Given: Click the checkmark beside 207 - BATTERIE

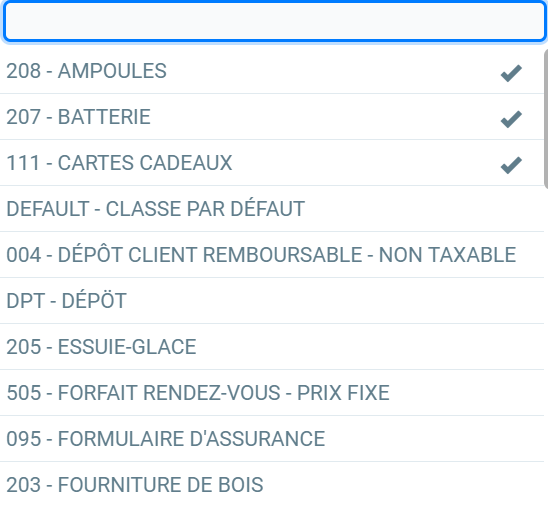Looking at the screenshot, I should 511,119.
